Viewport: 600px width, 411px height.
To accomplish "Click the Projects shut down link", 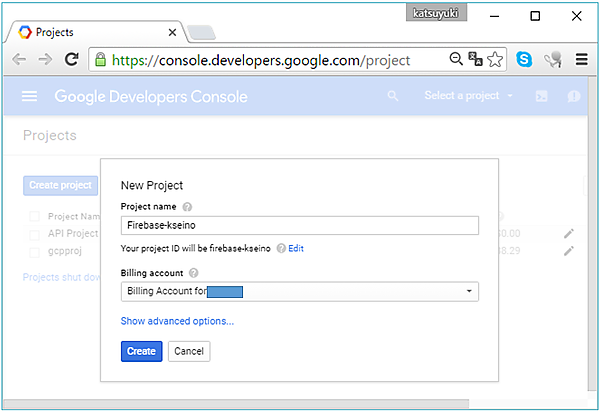I will tap(61, 277).
